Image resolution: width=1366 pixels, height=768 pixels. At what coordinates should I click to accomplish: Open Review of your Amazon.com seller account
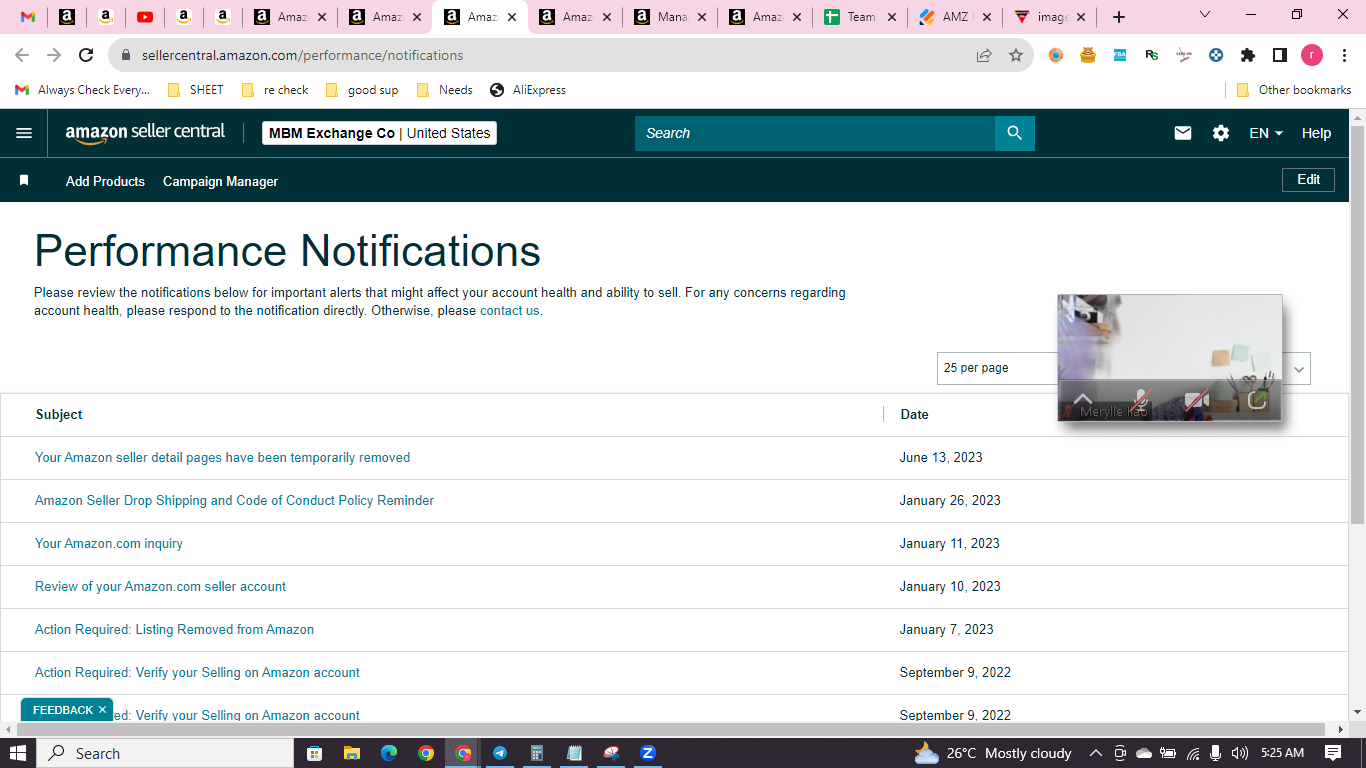tap(160, 587)
